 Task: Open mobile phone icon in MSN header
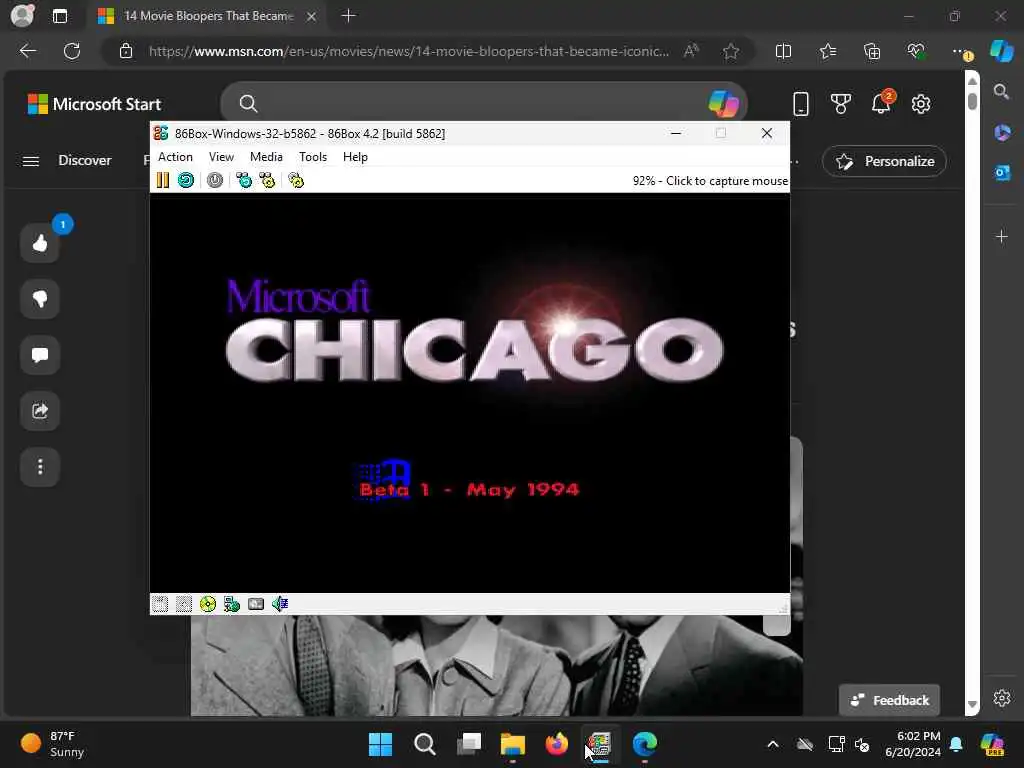click(801, 104)
